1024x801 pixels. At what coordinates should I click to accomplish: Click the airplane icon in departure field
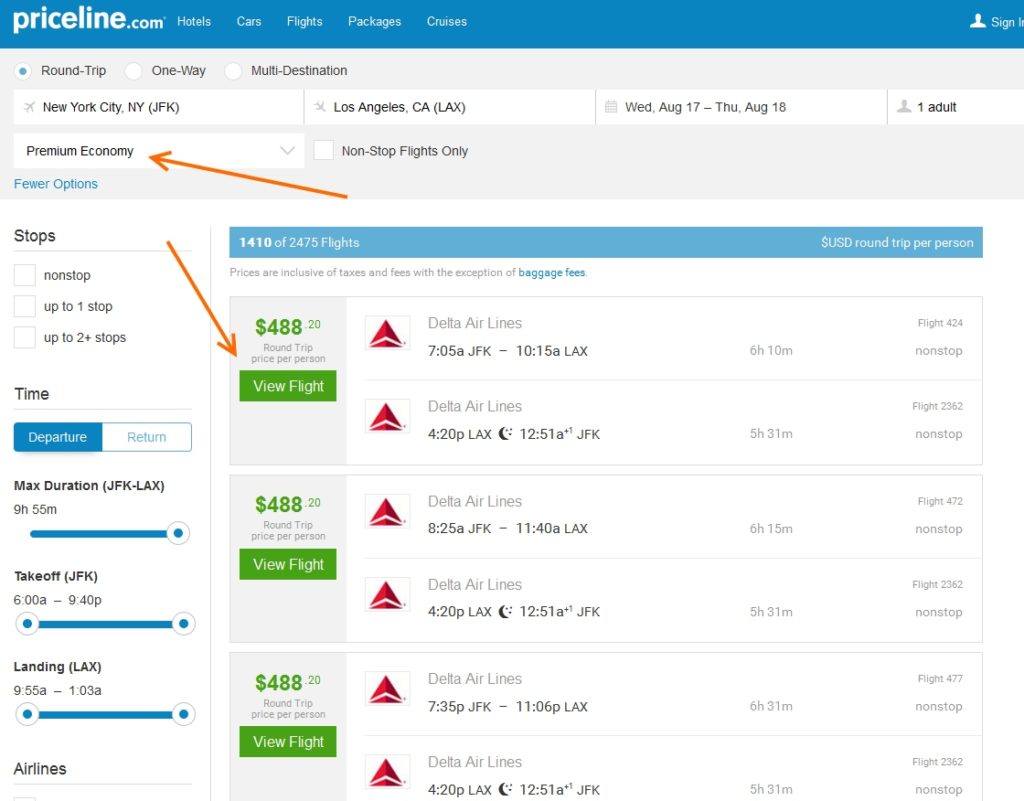pyautogui.click(x=29, y=106)
